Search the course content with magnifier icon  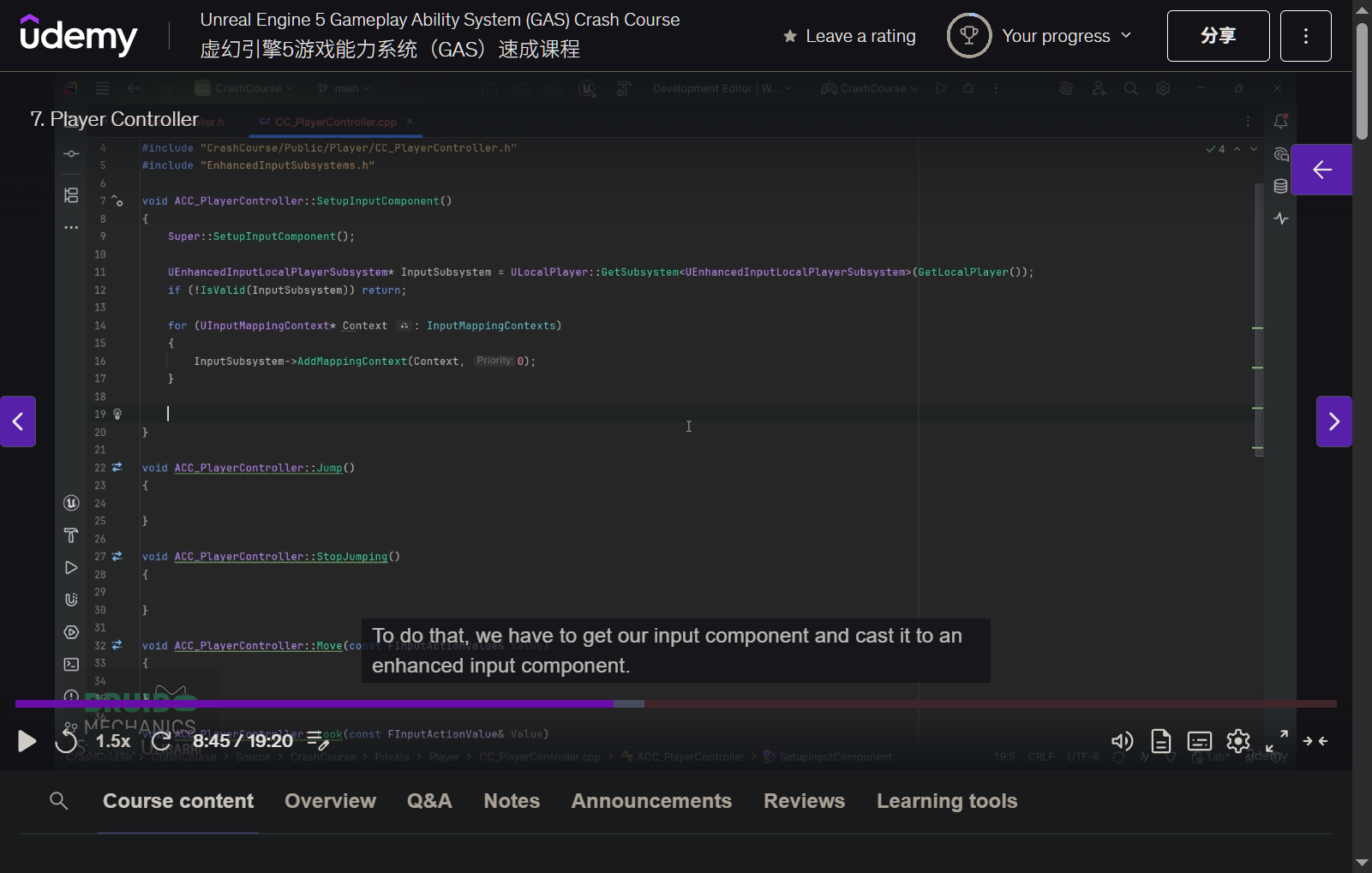tap(59, 801)
